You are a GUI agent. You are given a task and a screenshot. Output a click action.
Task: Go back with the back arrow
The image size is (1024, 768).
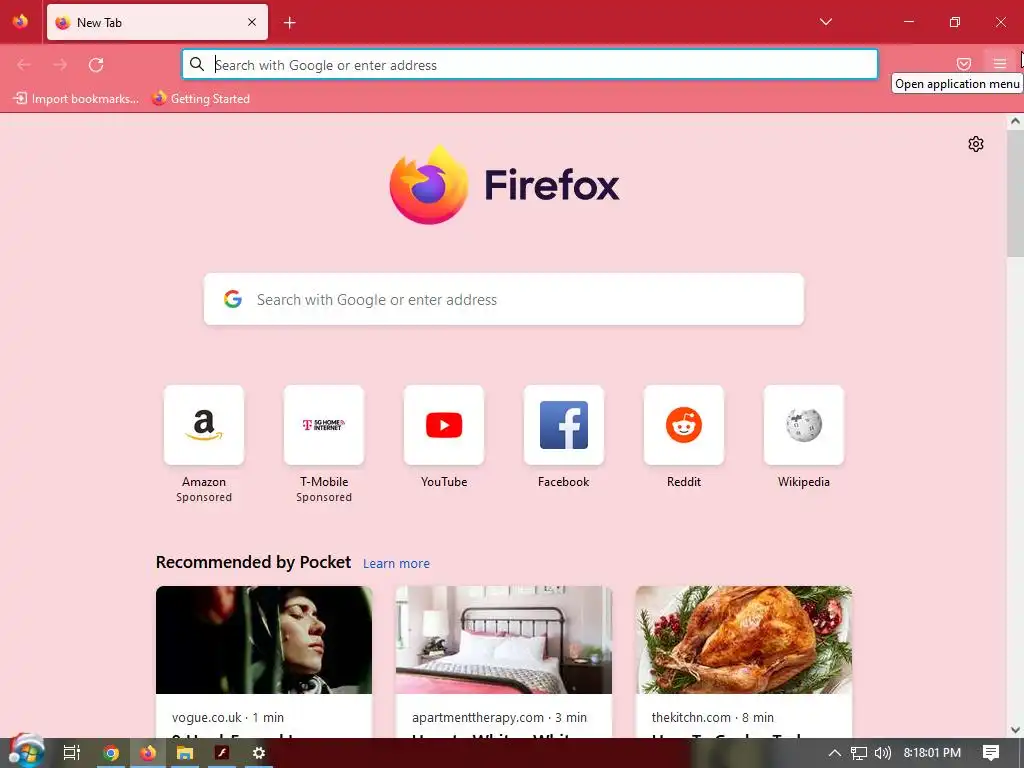[24, 65]
